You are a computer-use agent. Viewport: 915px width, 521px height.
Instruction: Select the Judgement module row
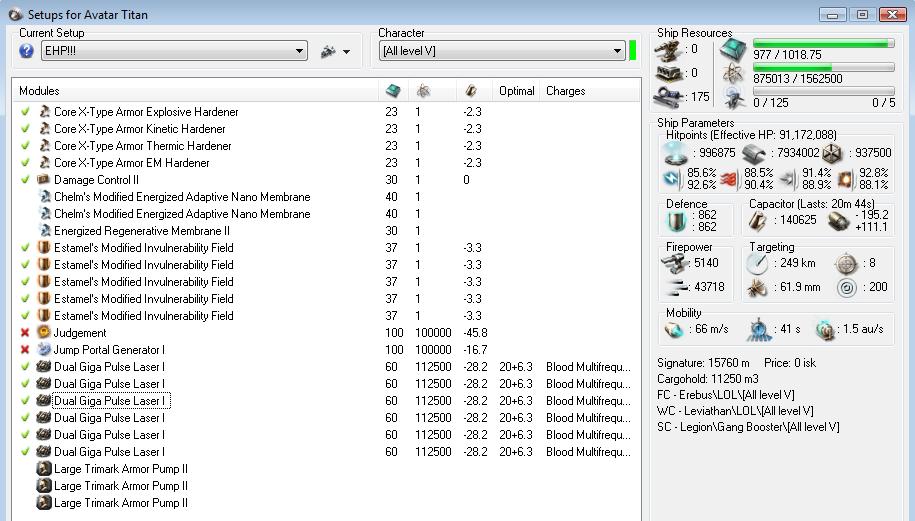pyautogui.click(x=327, y=333)
